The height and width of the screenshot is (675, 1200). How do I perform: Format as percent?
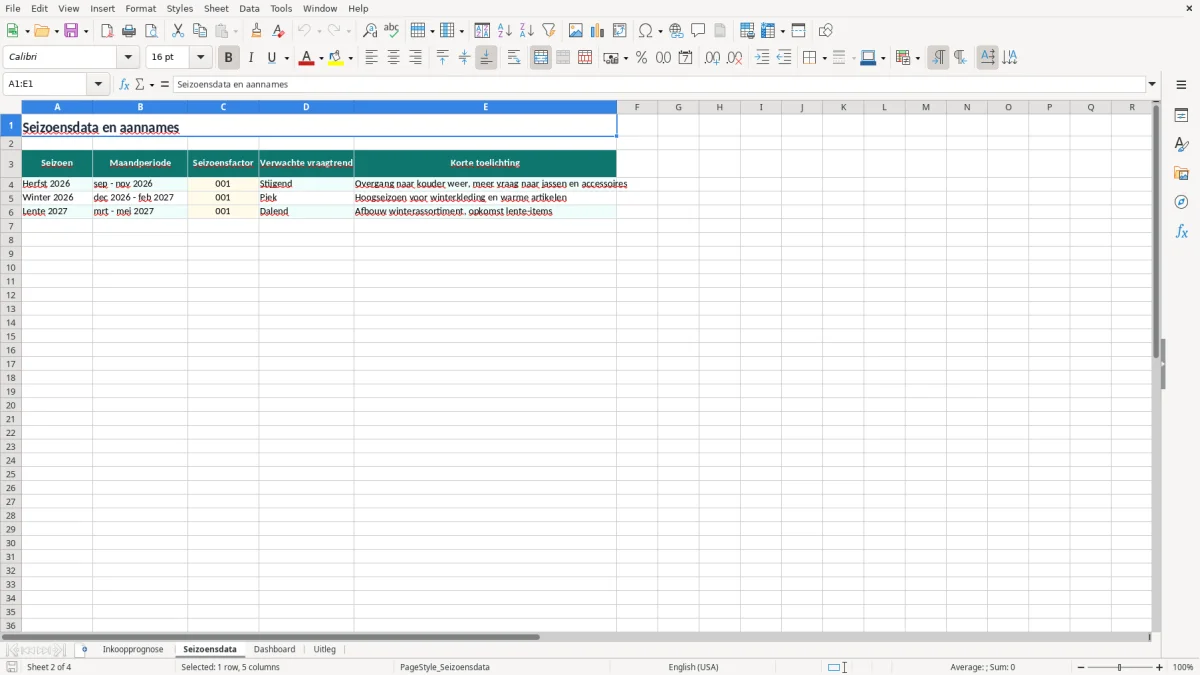tap(641, 58)
